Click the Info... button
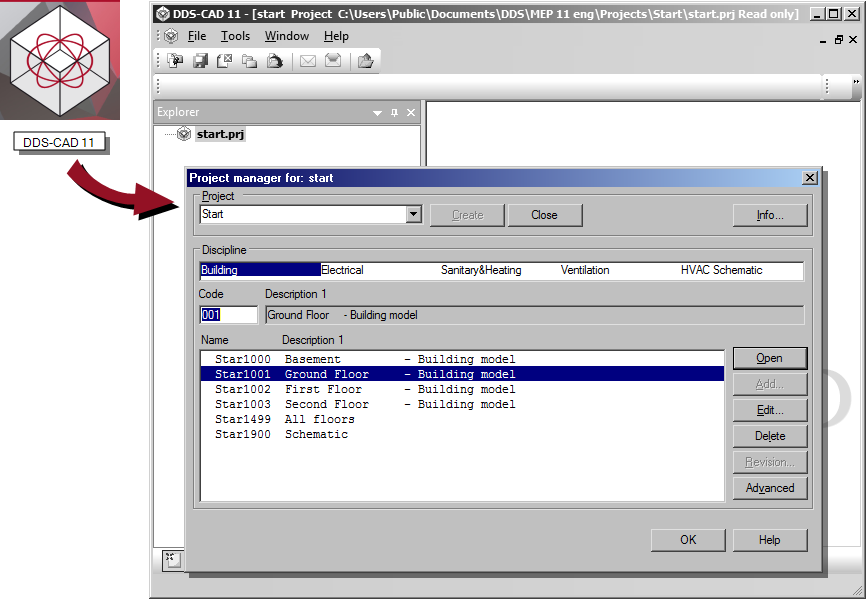The image size is (866, 600). click(x=769, y=215)
